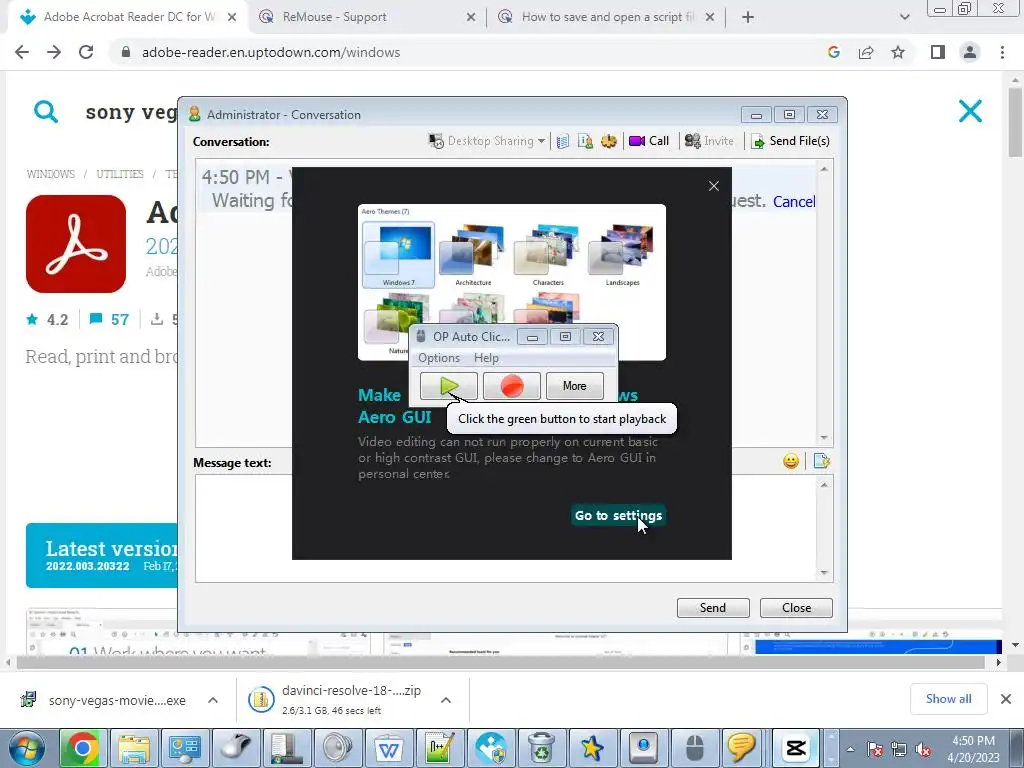
Task: Click the Cancel link in the conversation
Action: pos(794,202)
